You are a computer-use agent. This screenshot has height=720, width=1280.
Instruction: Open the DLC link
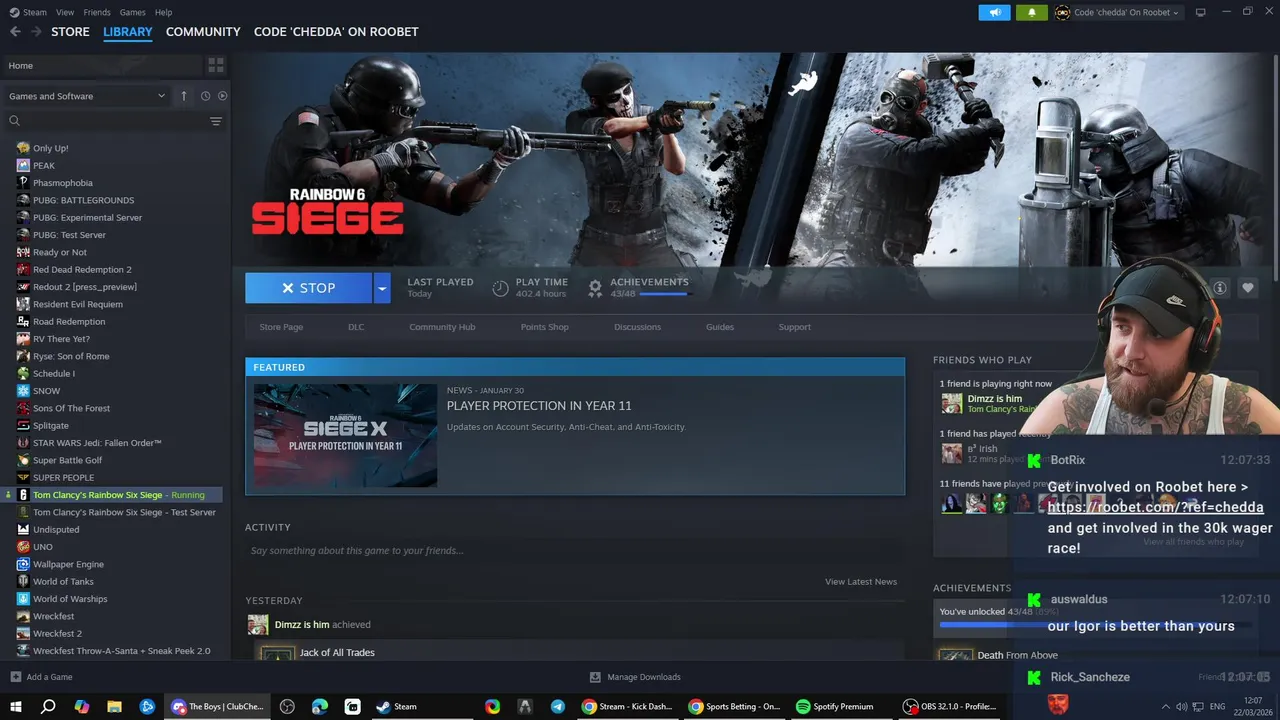pyautogui.click(x=356, y=327)
